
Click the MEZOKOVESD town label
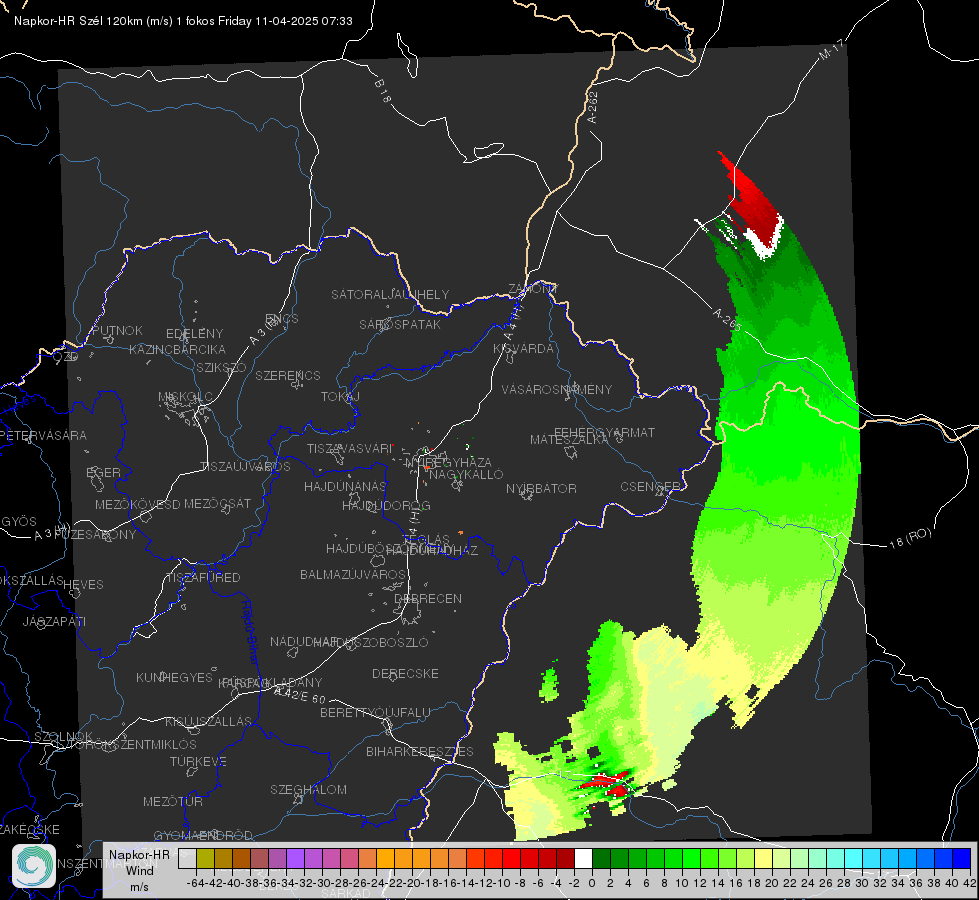tap(137, 505)
